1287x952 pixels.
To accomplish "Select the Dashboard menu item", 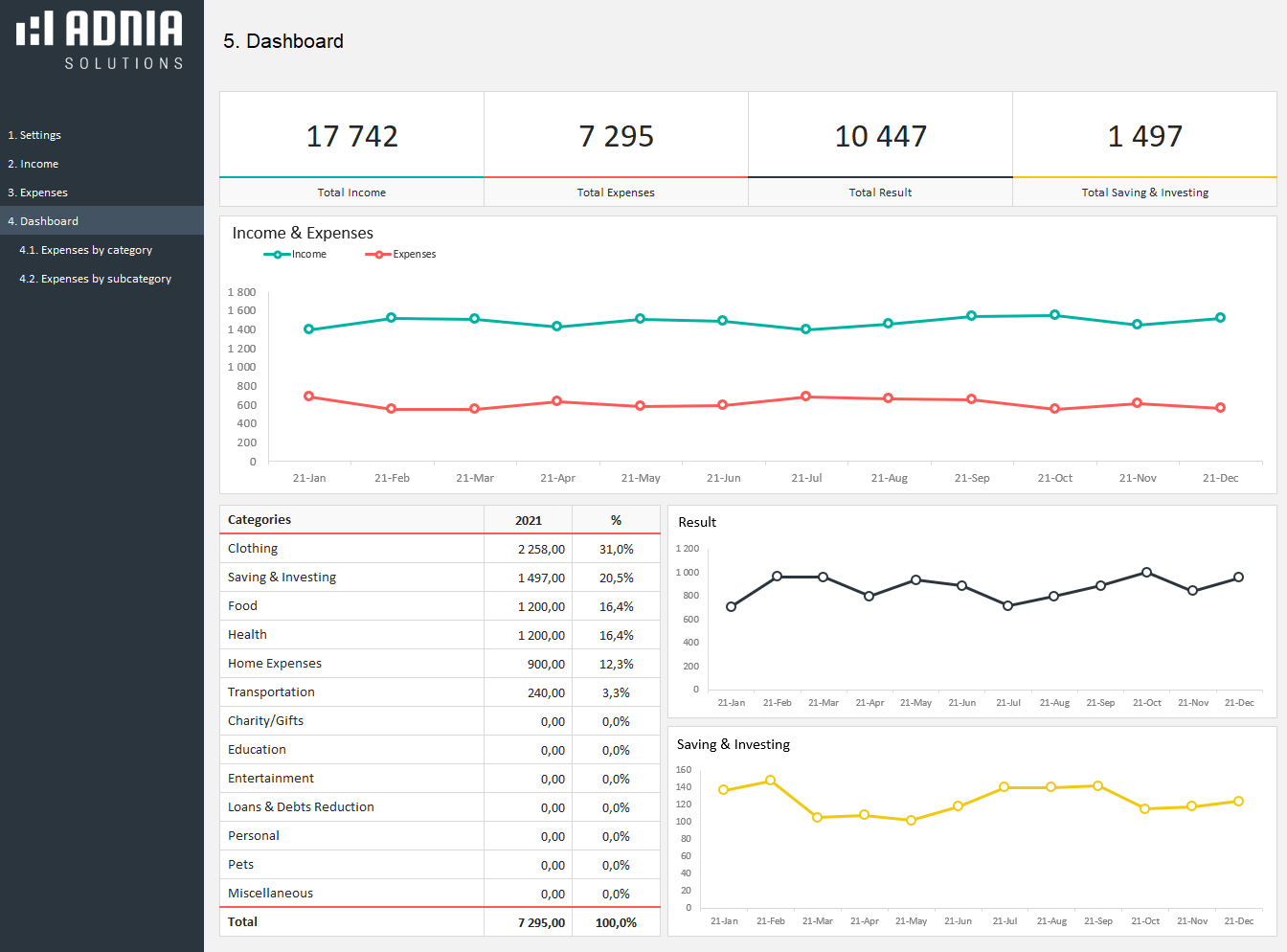I will pyautogui.click(x=43, y=221).
